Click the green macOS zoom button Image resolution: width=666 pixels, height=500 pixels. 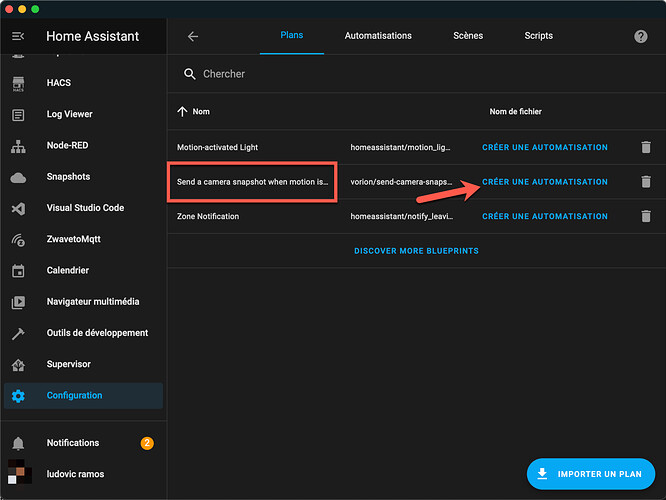[x=35, y=9]
